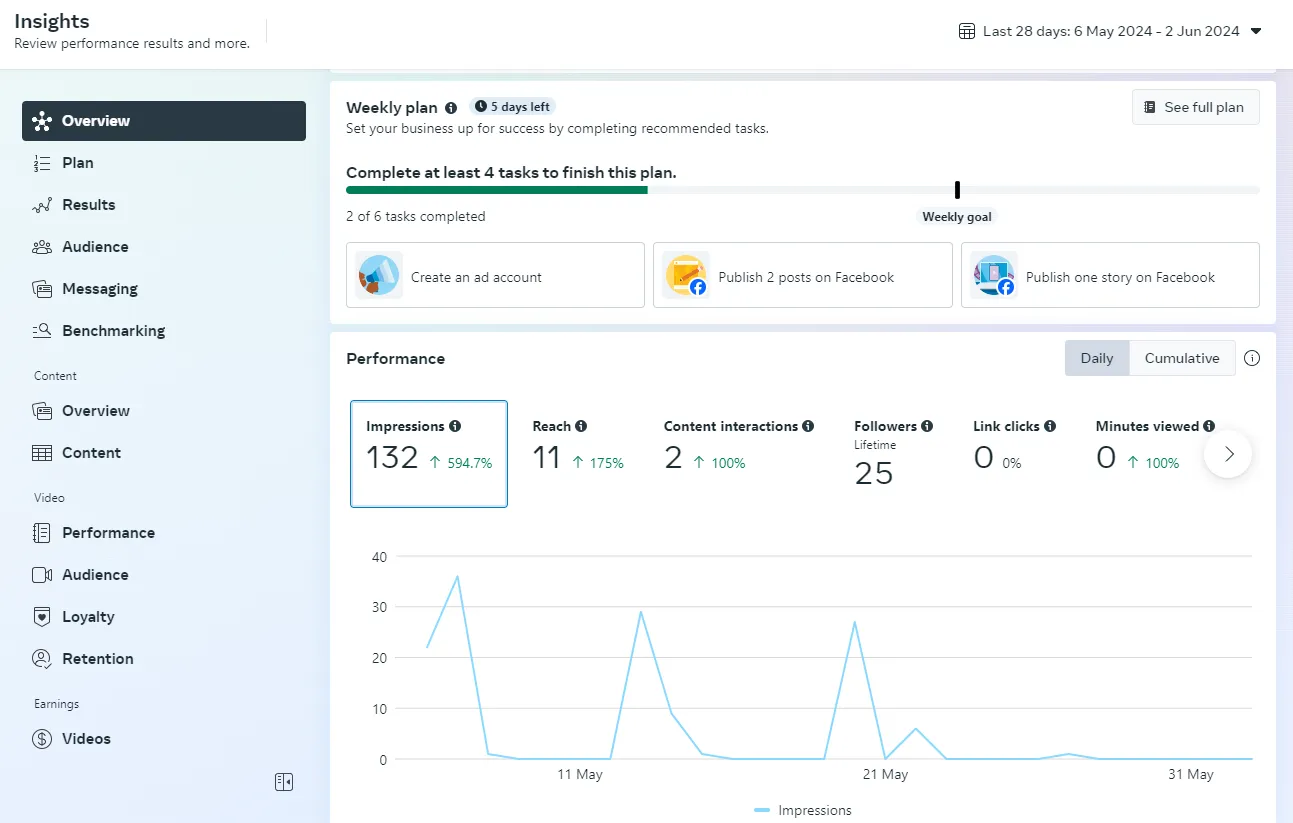1293x823 pixels.
Task: Click the info icon beside Impressions
Action: pos(455,426)
